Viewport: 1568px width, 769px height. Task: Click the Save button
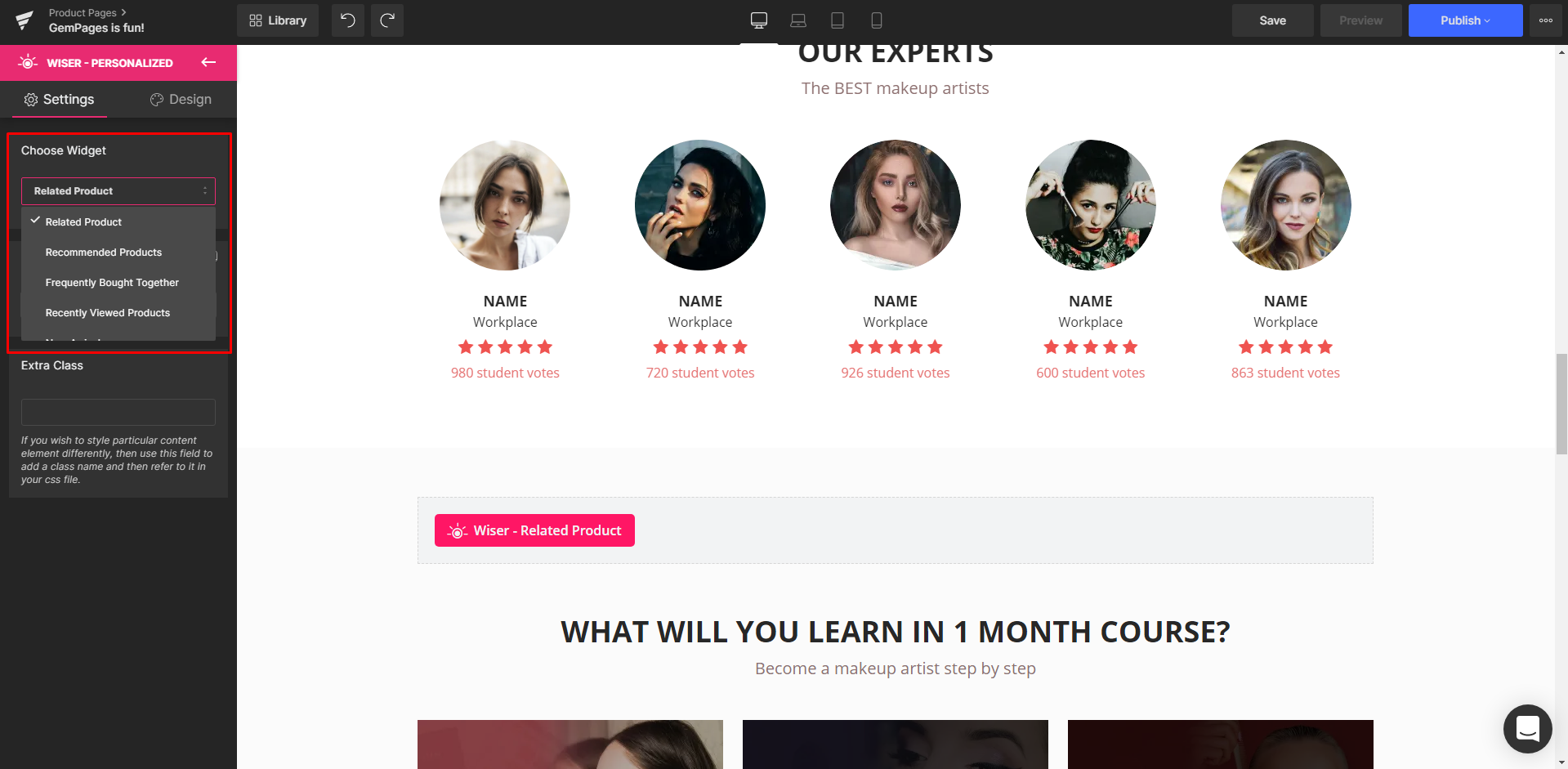click(x=1272, y=20)
